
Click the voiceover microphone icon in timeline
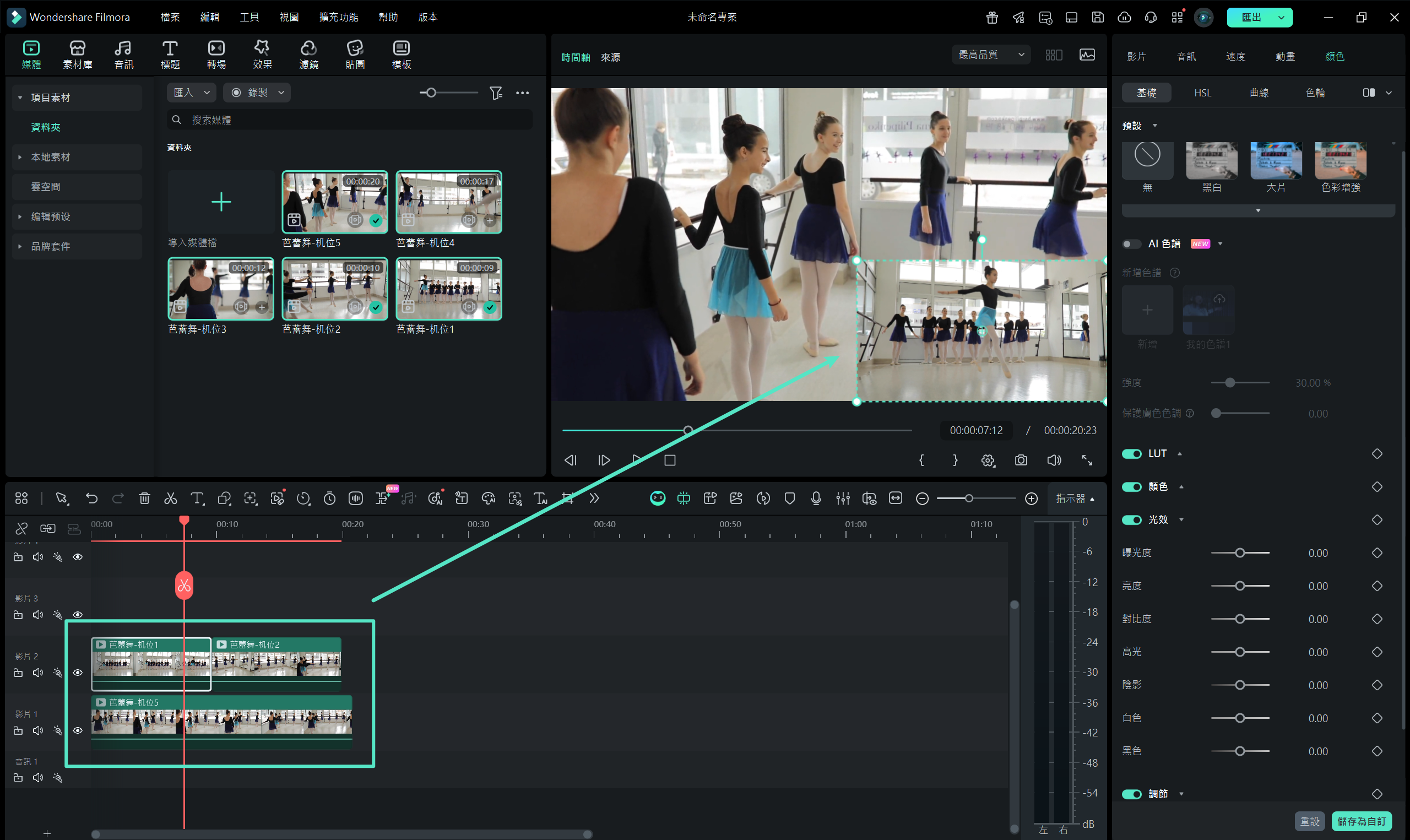click(816, 498)
